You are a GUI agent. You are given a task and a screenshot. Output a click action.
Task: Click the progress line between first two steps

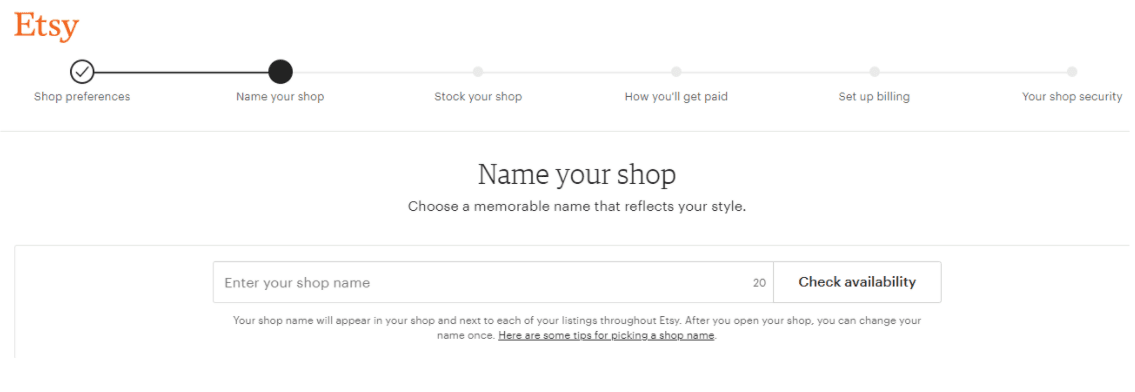click(x=181, y=72)
